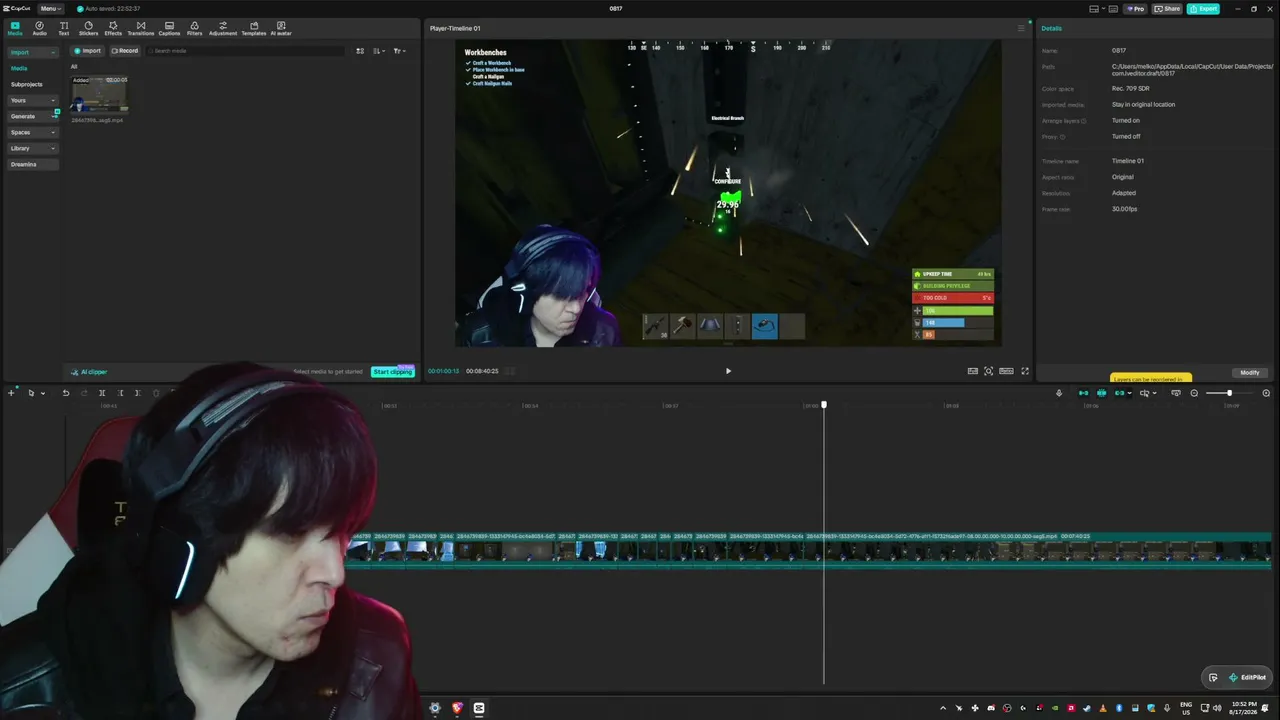Play the video in the player
1280x720 pixels.
pyautogui.click(x=728, y=371)
